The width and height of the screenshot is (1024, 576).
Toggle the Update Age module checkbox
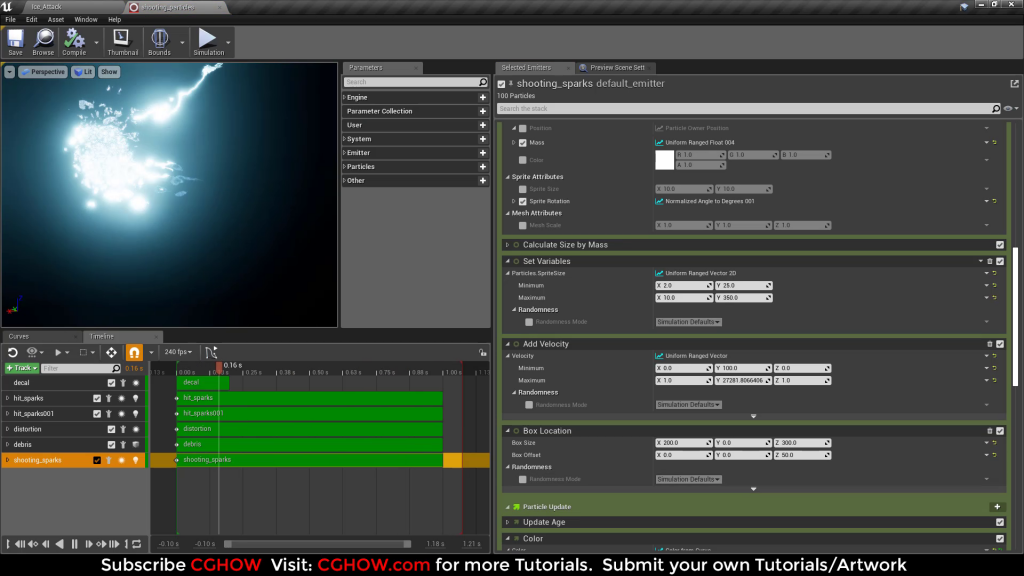[1000, 522]
